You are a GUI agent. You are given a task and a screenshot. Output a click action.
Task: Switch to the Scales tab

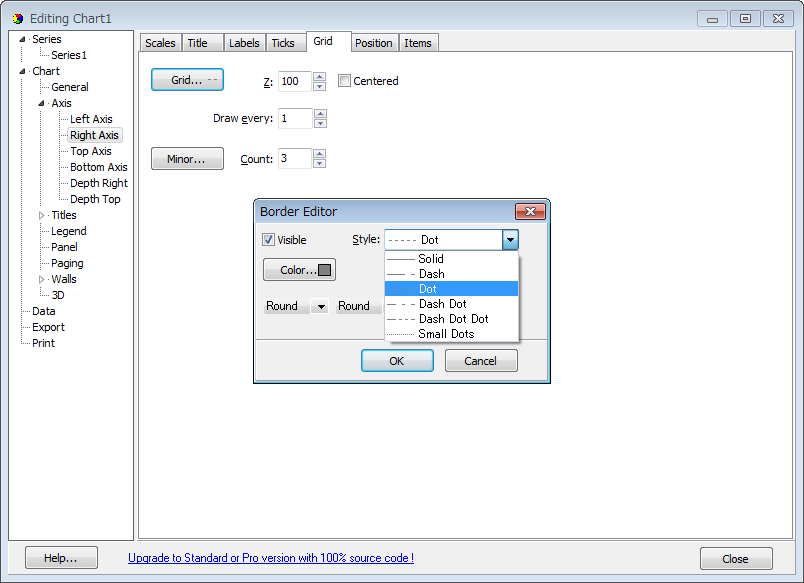[160, 42]
